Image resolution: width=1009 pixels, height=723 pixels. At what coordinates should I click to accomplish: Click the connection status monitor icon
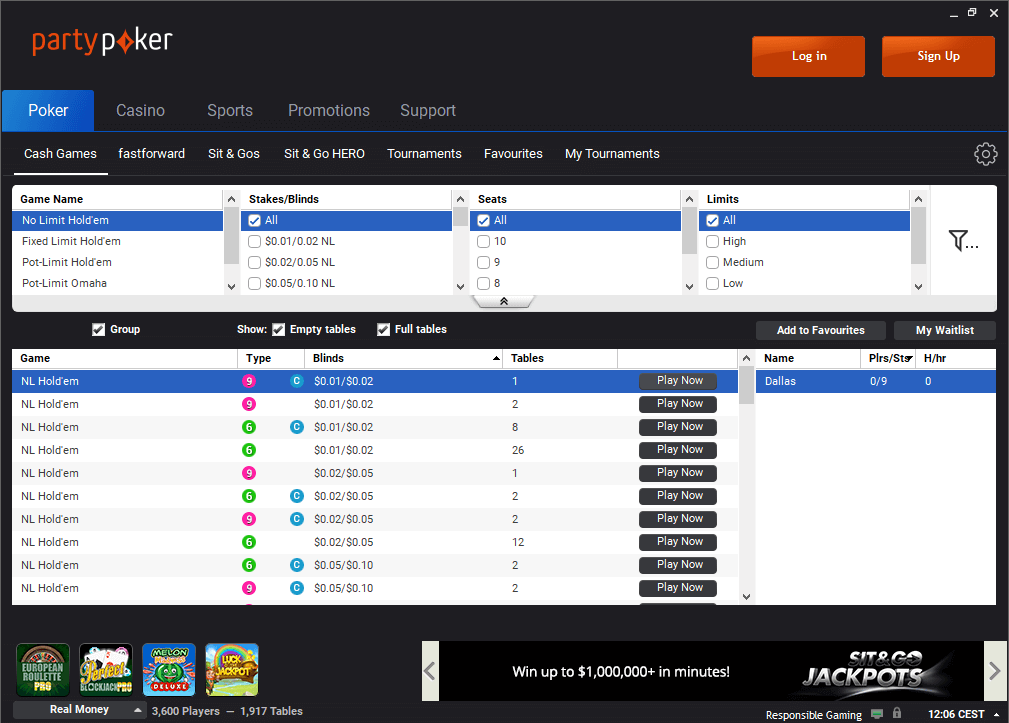[x=876, y=714]
